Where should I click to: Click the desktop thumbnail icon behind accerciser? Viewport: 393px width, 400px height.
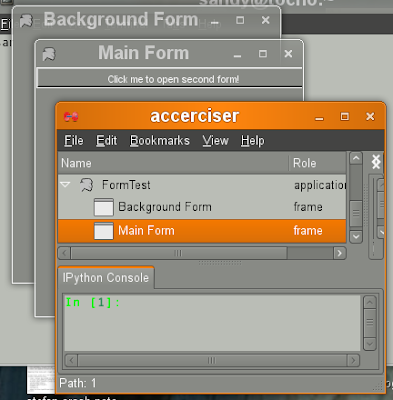click(x=41, y=379)
